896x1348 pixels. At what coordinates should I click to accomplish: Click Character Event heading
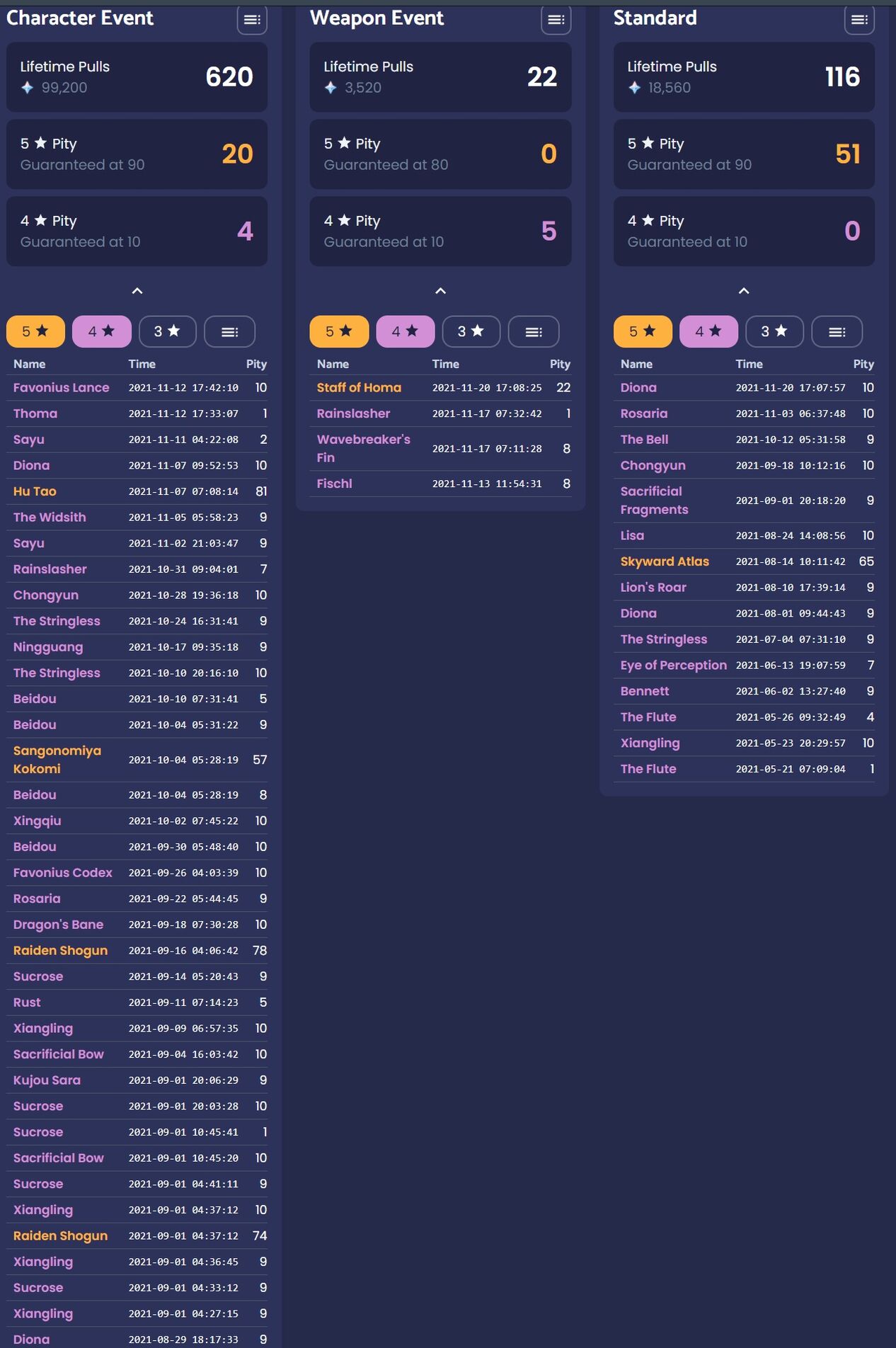coord(79,18)
